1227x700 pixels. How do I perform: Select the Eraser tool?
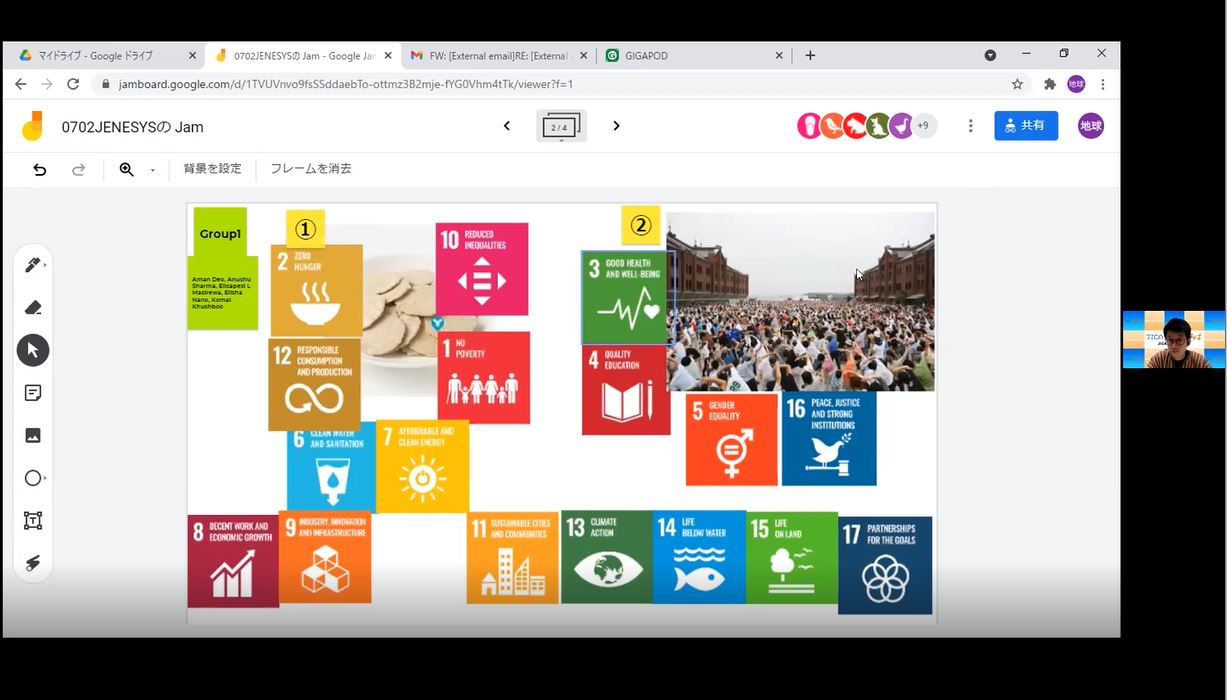pos(32,307)
